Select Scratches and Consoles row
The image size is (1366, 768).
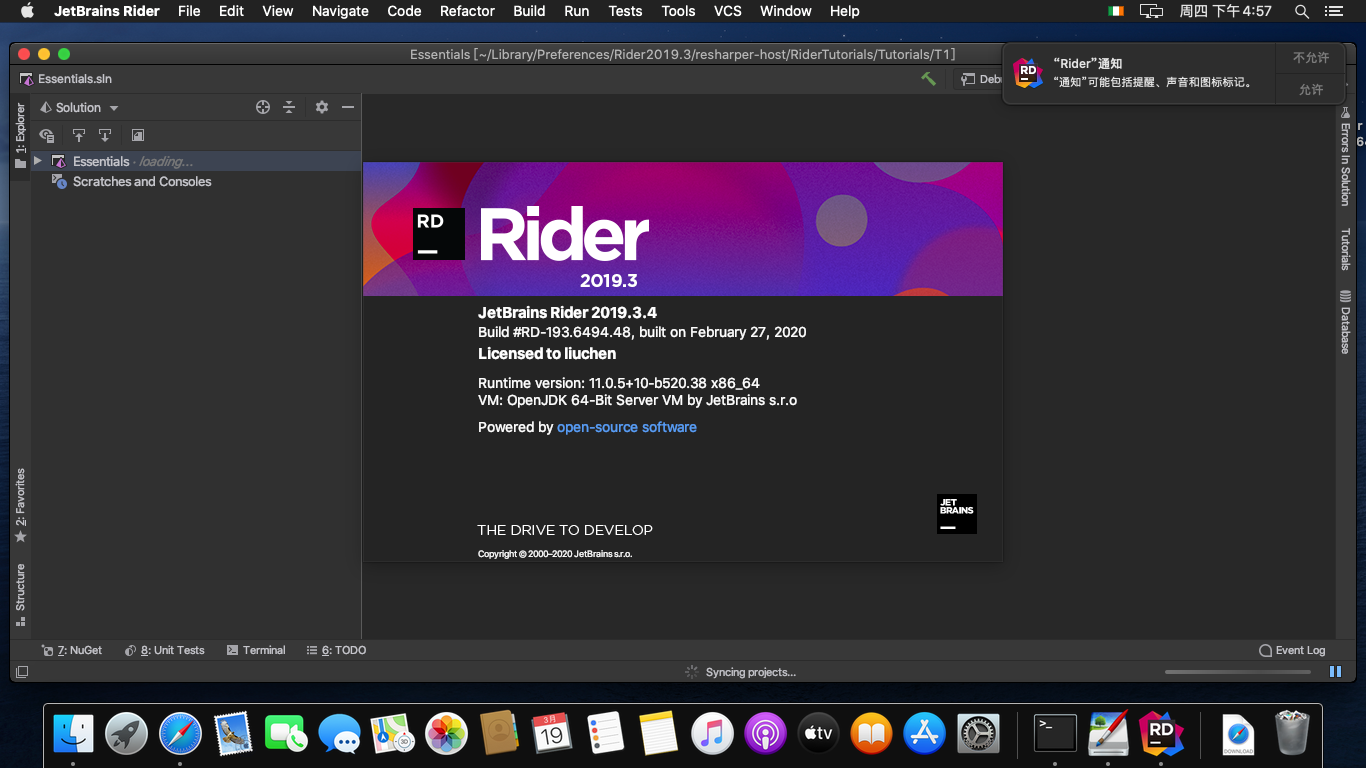tap(142, 181)
